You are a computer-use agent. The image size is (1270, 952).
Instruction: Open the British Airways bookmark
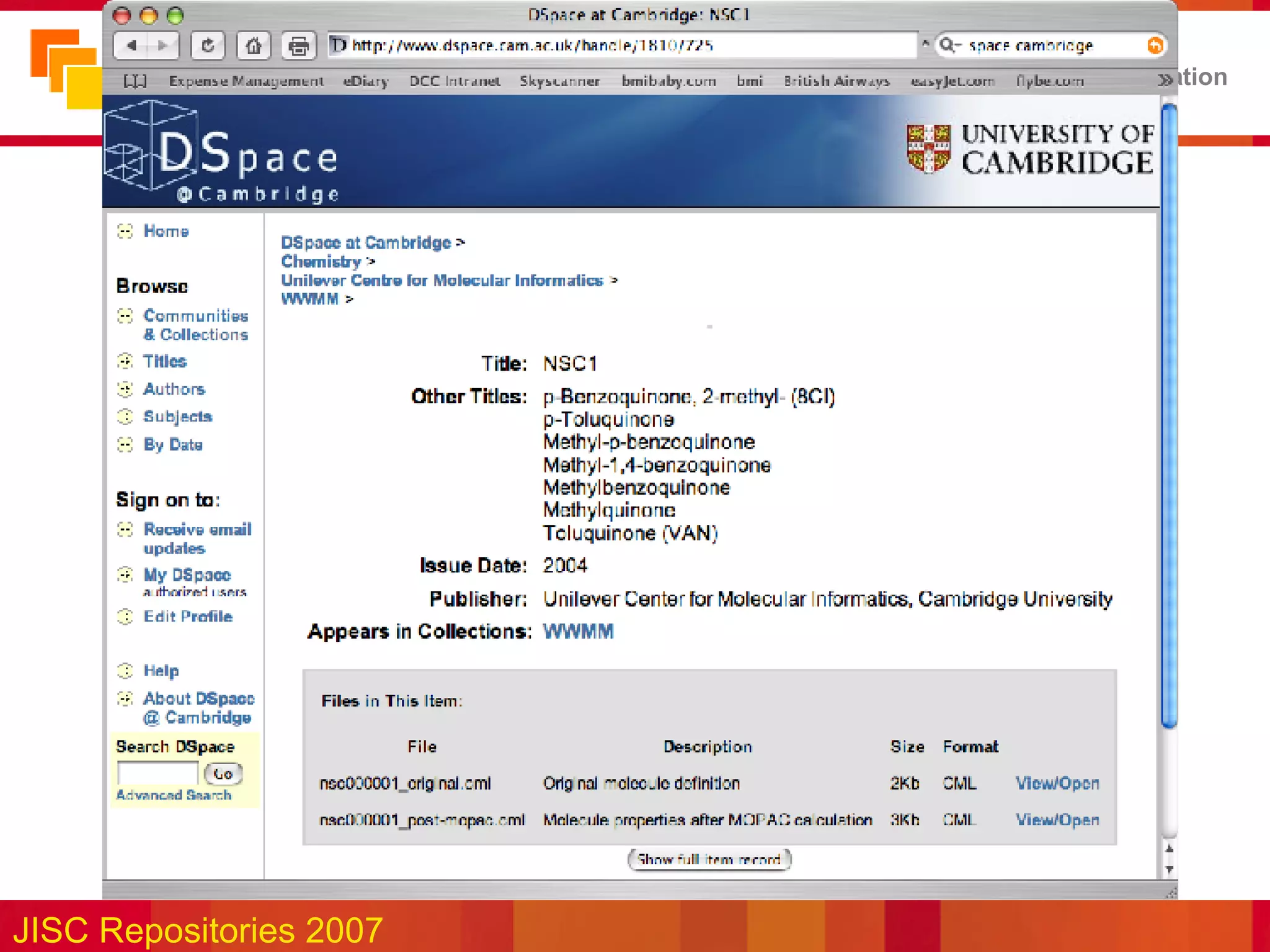[836, 81]
